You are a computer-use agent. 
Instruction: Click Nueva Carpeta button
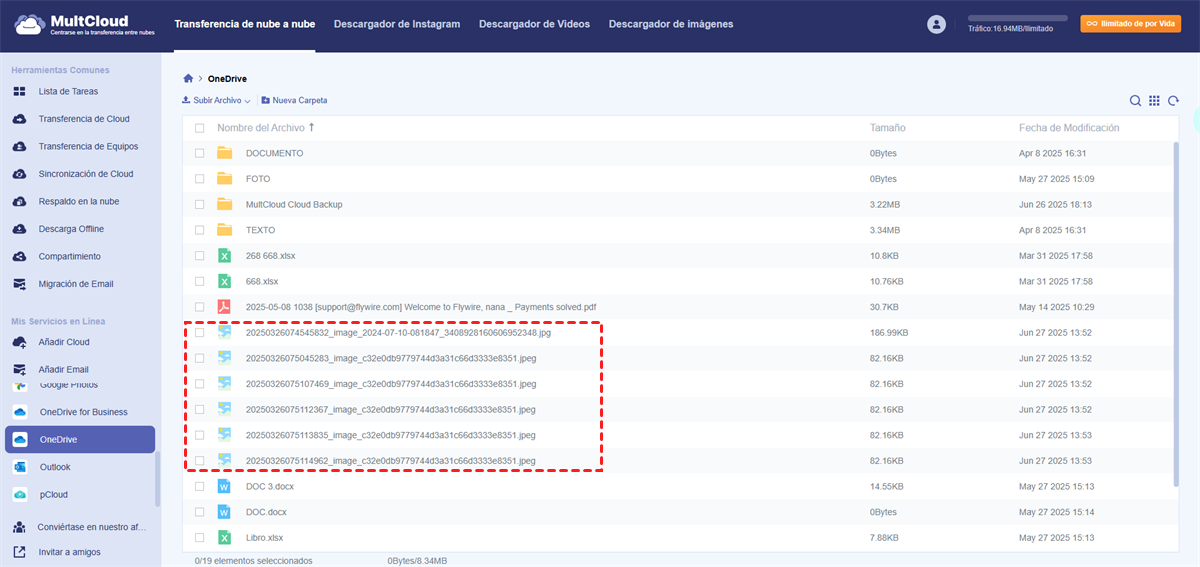click(x=294, y=101)
